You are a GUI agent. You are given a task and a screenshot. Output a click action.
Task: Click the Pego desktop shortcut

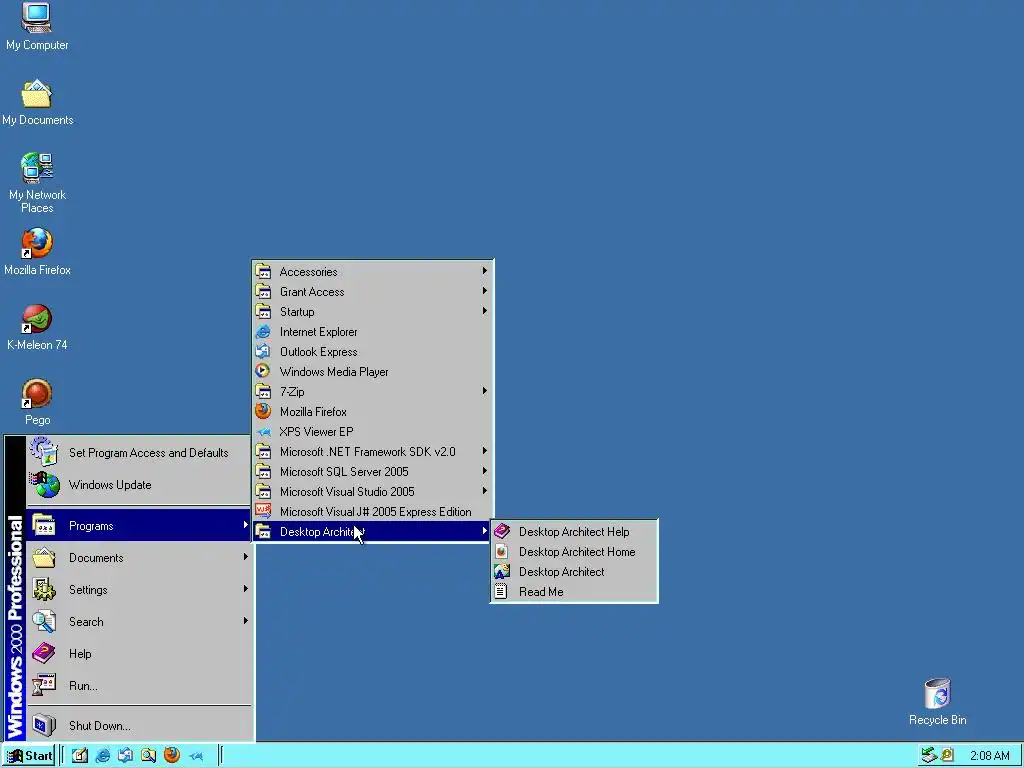[x=37, y=402]
